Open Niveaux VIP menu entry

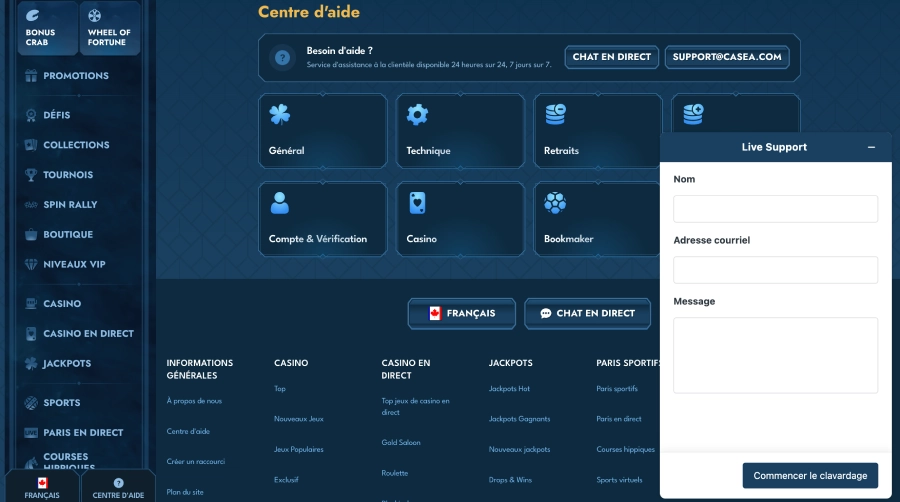[75, 264]
